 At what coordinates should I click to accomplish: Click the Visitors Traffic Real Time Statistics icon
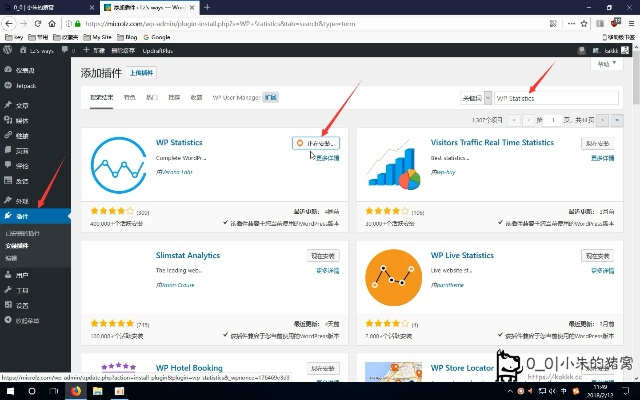(393, 163)
